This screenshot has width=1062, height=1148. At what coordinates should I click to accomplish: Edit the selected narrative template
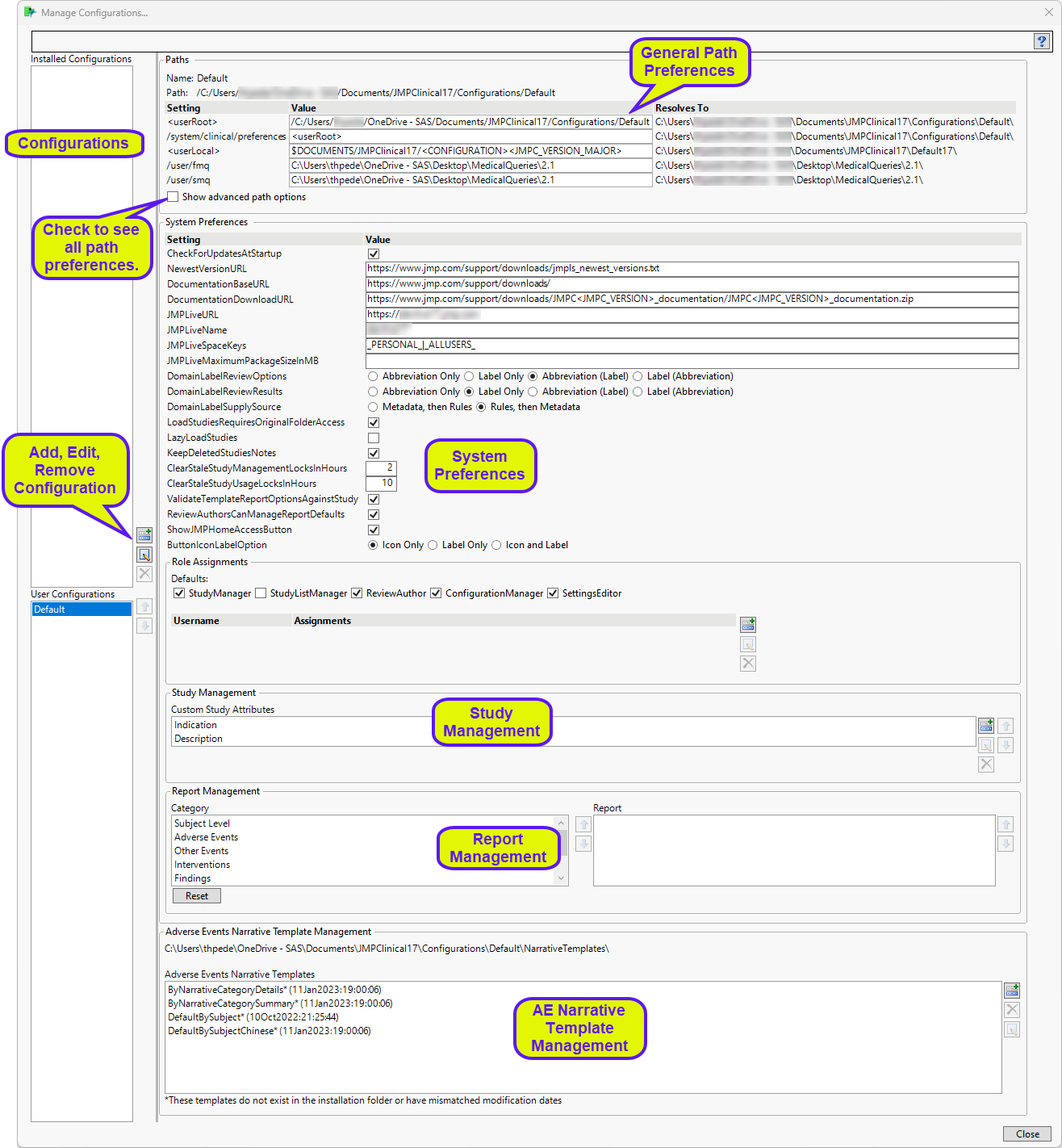pyautogui.click(x=1012, y=1029)
